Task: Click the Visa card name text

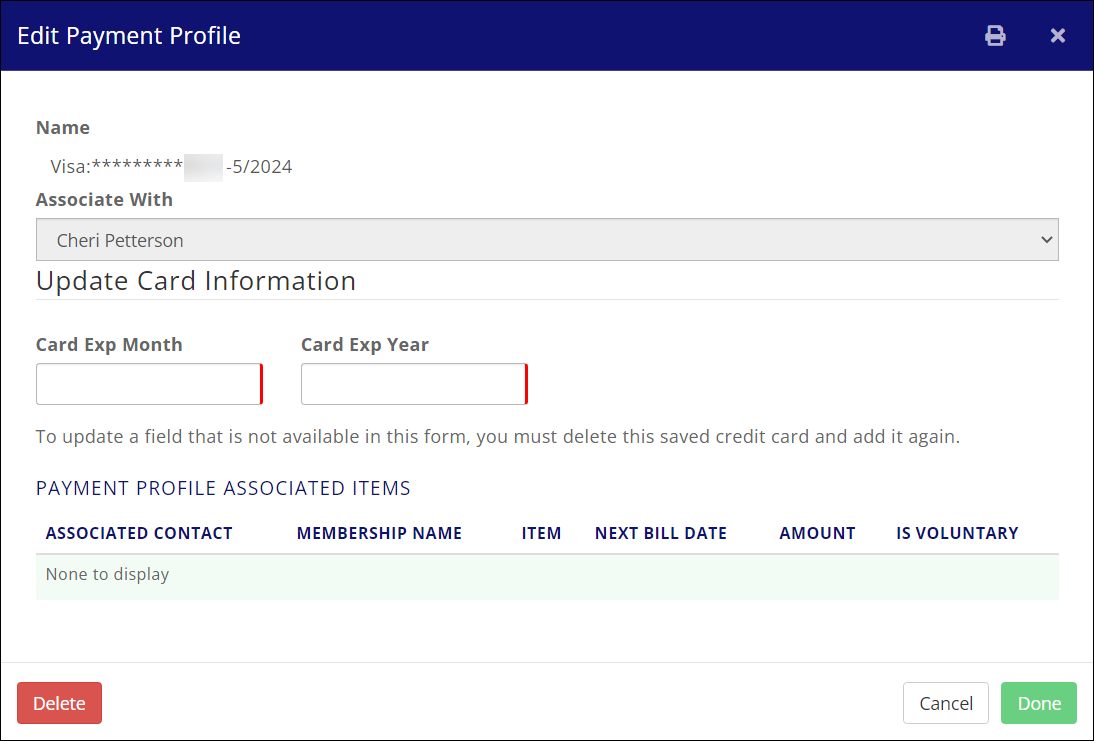Action: [171, 167]
